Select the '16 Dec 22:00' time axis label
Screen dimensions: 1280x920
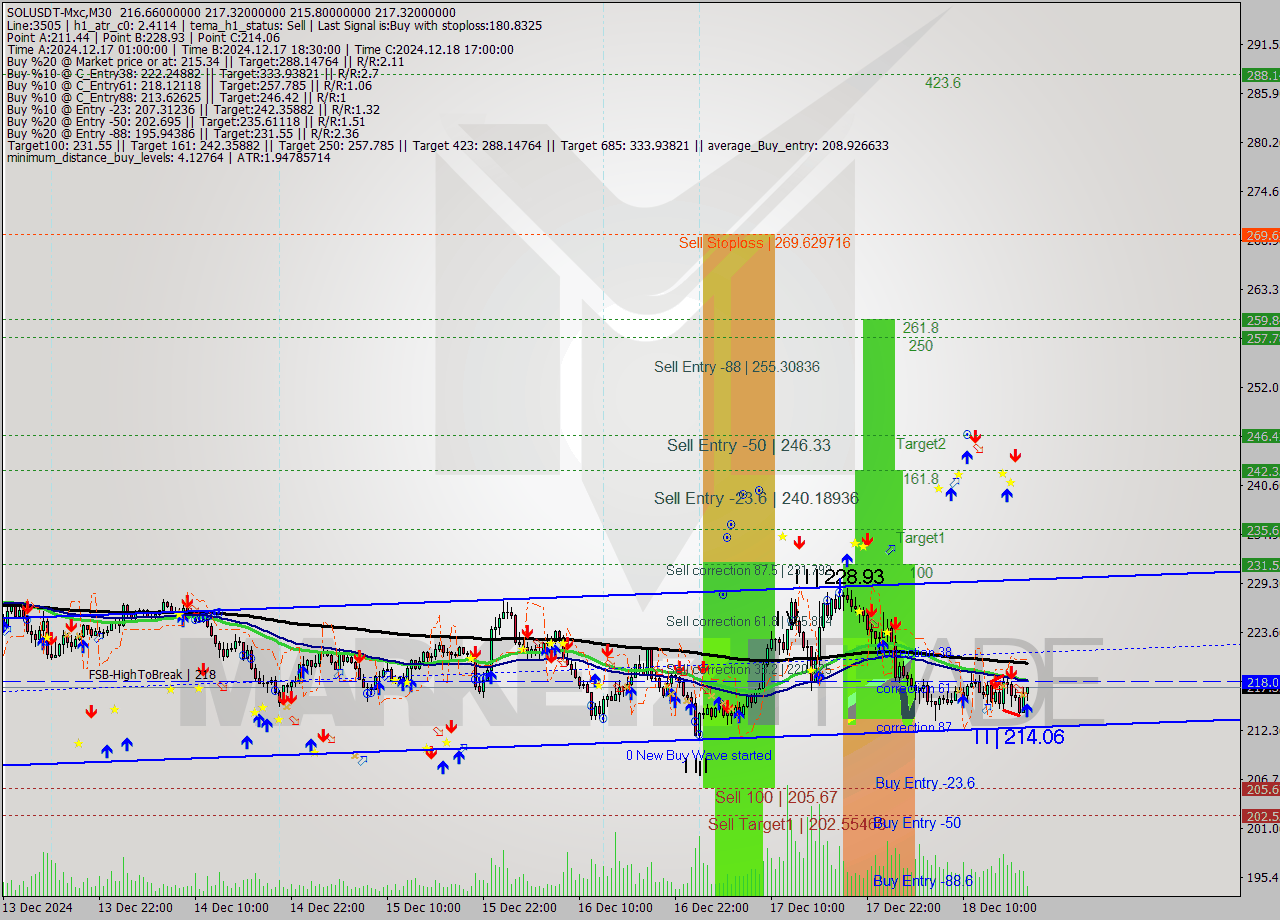[x=711, y=908]
